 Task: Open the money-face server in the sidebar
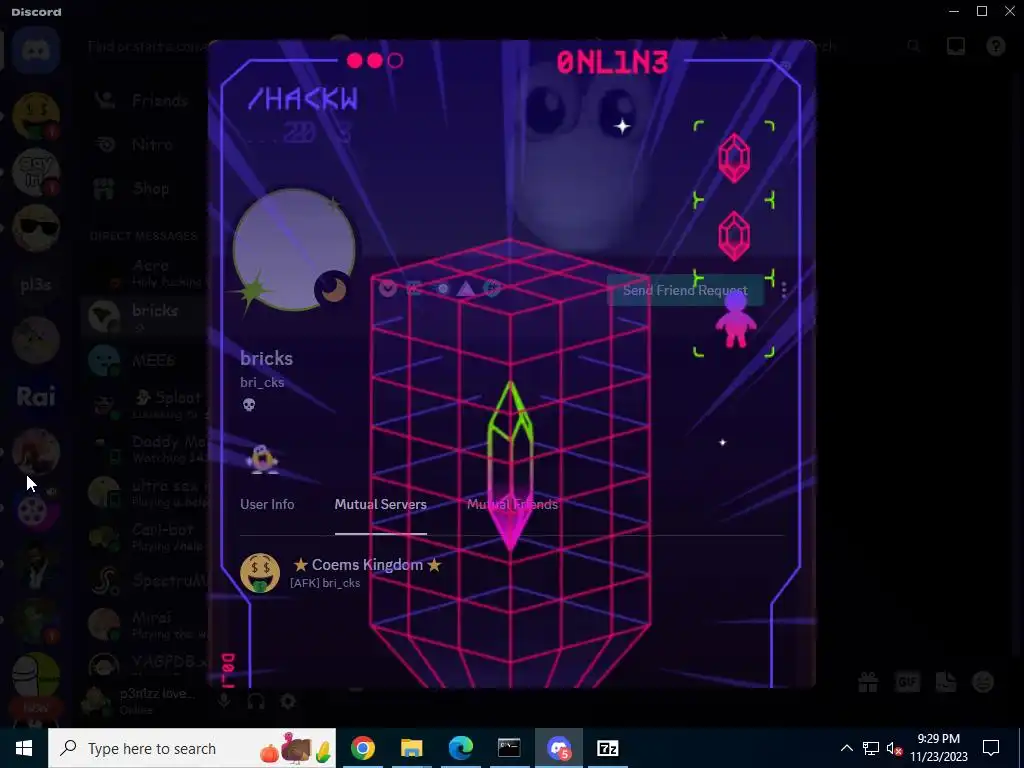(37, 116)
